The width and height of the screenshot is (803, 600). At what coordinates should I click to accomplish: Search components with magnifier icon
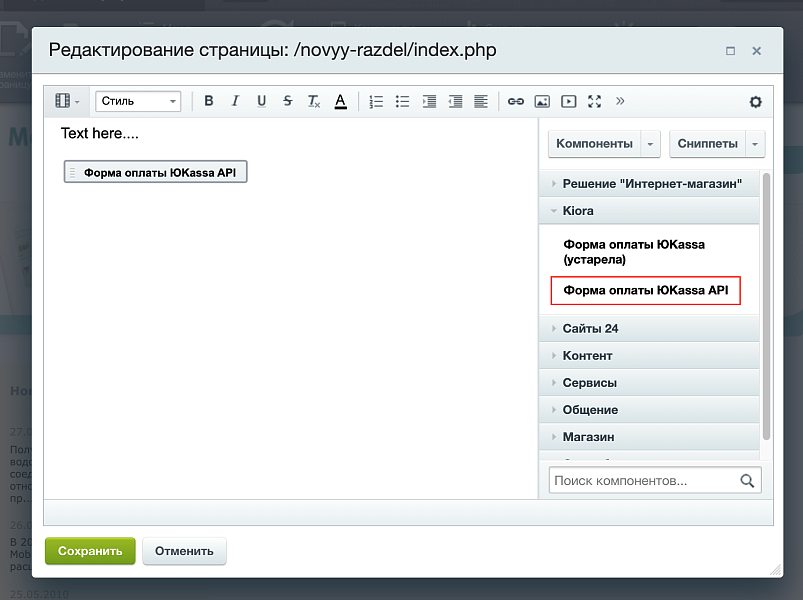tap(747, 480)
